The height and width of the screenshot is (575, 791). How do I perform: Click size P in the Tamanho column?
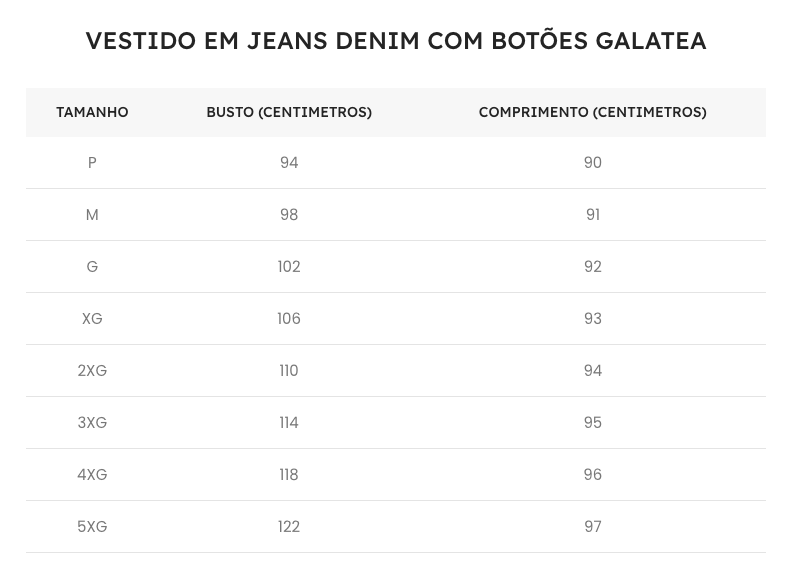[x=92, y=163]
